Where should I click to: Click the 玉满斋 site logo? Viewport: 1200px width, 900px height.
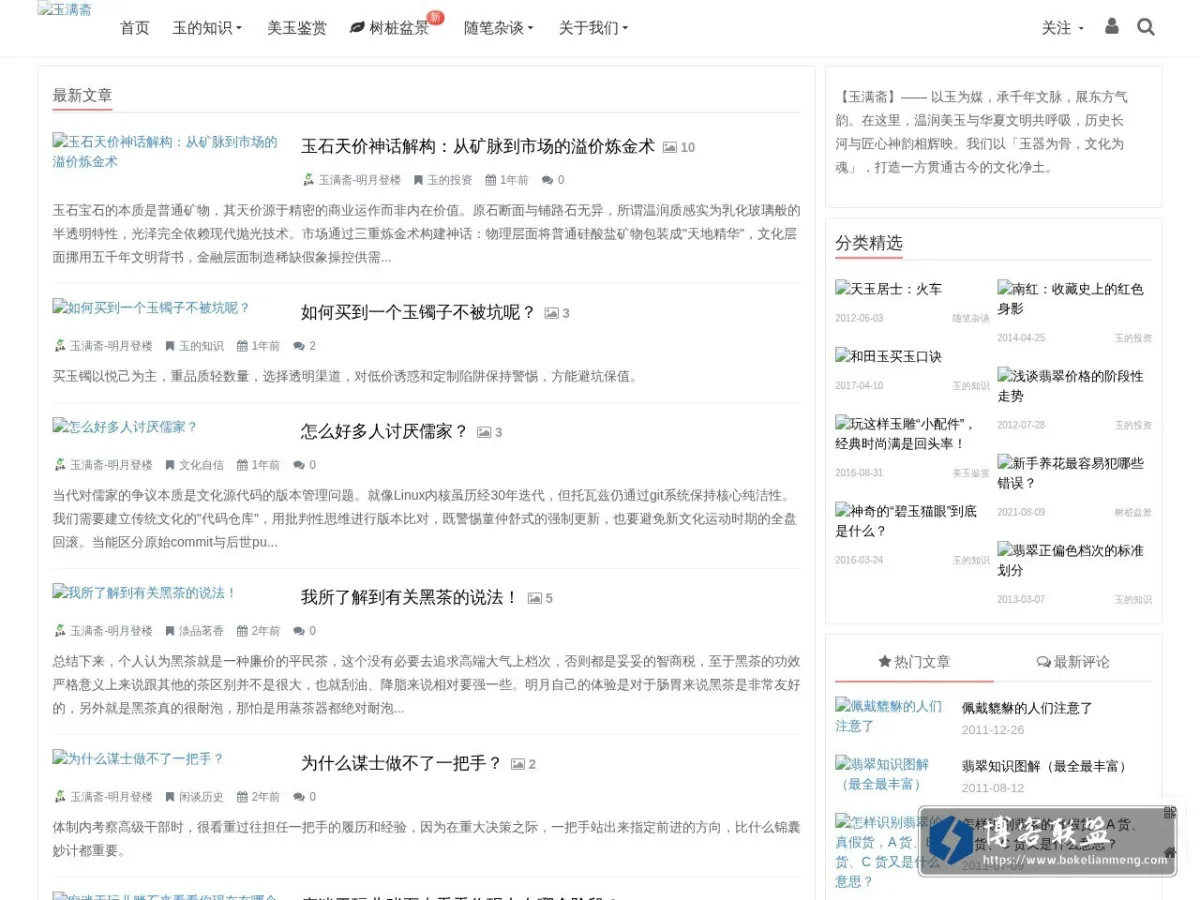tap(65, 10)
